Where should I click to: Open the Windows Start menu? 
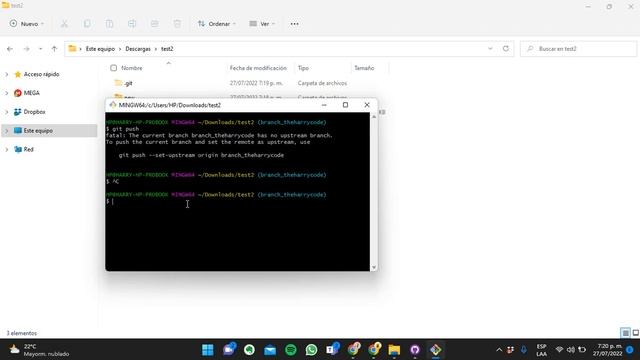[208, 350]
